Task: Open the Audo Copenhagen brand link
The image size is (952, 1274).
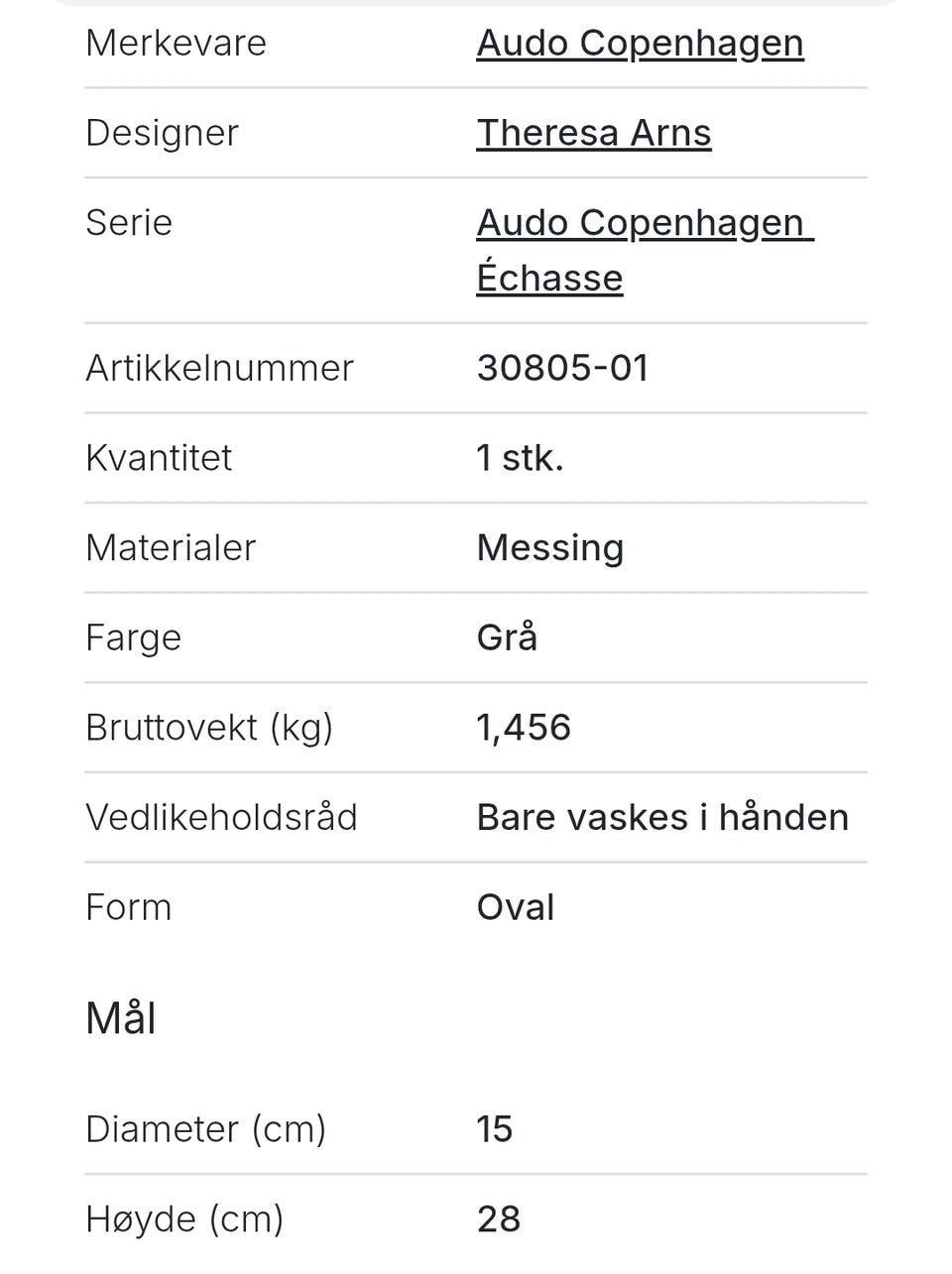Action: pyautogui.click(x=640, y=44)
